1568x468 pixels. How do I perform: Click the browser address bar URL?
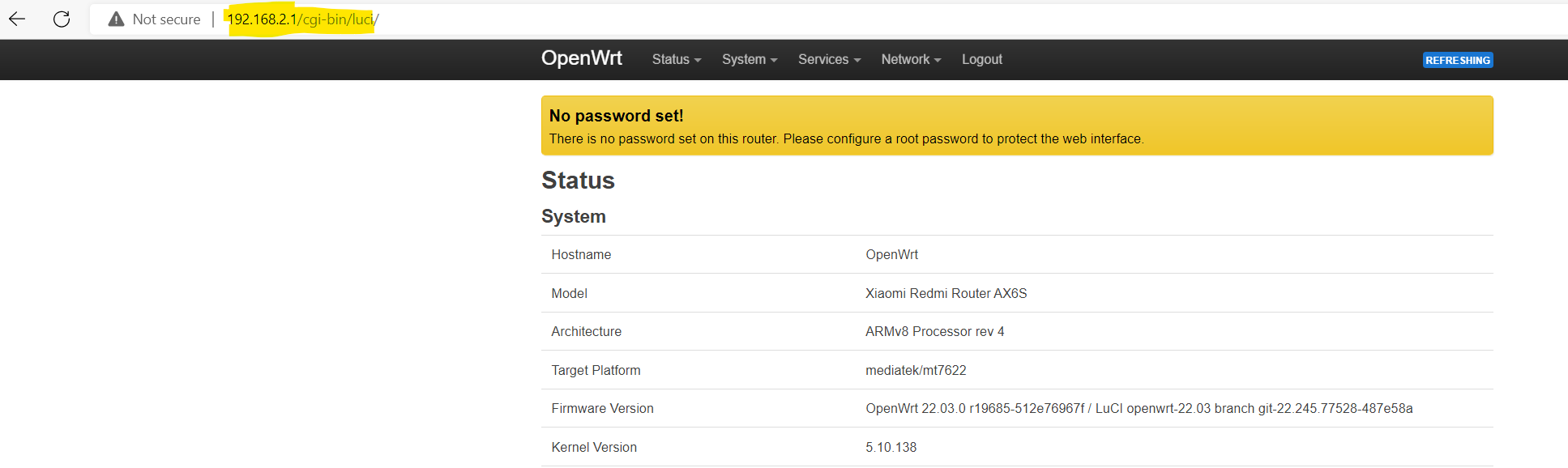[303, 19]
